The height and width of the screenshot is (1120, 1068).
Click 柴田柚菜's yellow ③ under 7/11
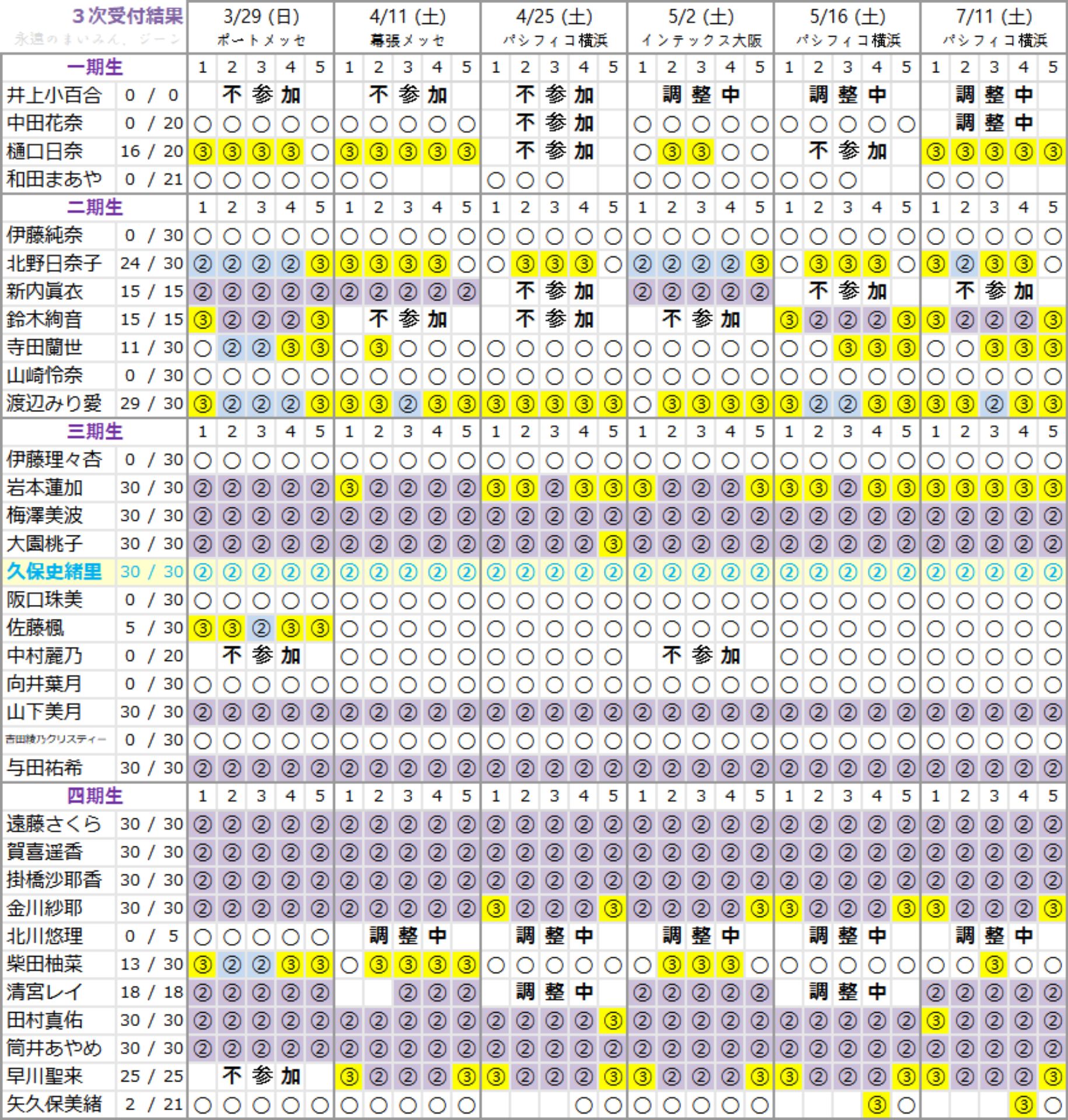point(994,964)
